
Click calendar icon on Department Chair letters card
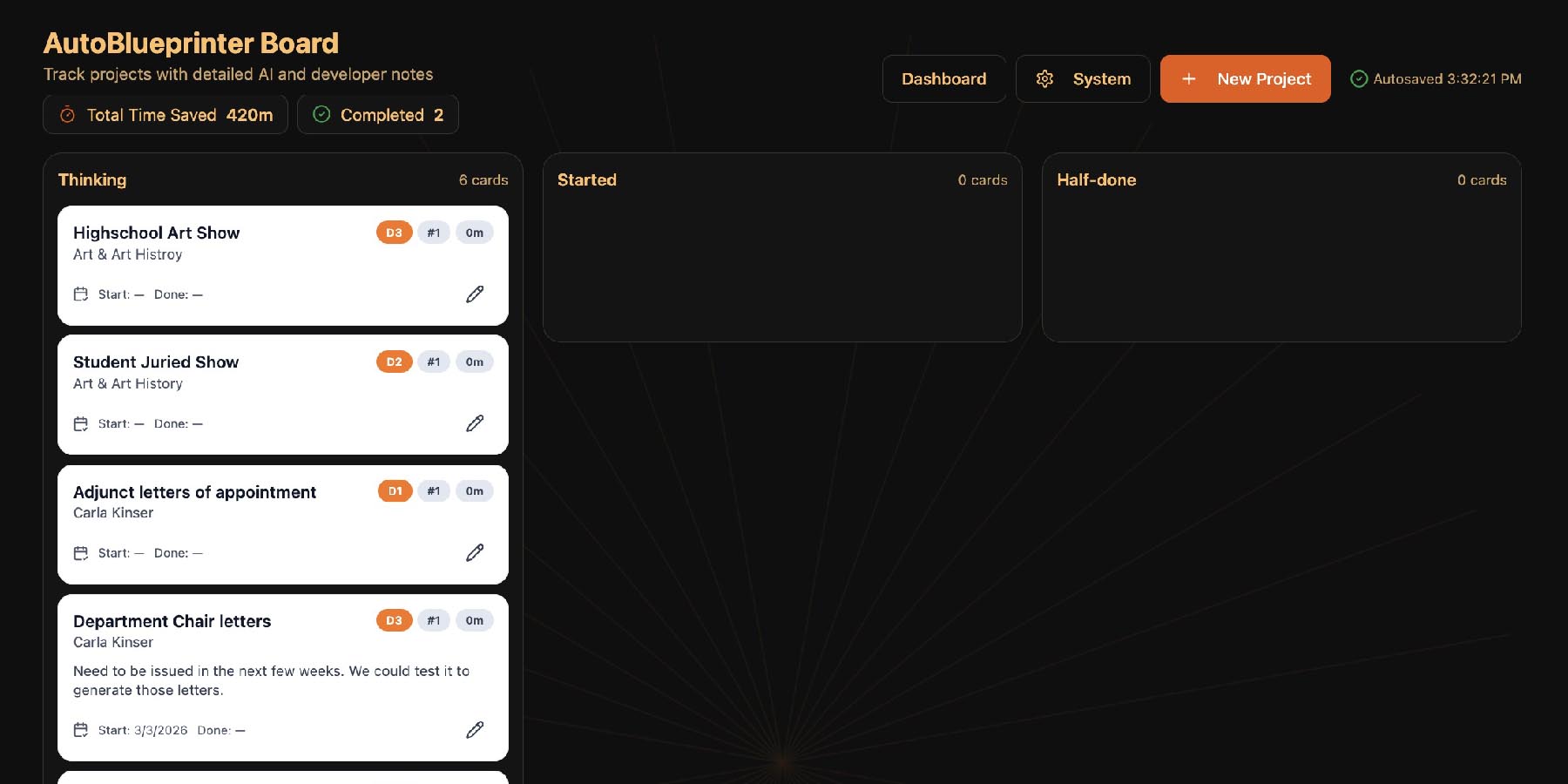81,730
